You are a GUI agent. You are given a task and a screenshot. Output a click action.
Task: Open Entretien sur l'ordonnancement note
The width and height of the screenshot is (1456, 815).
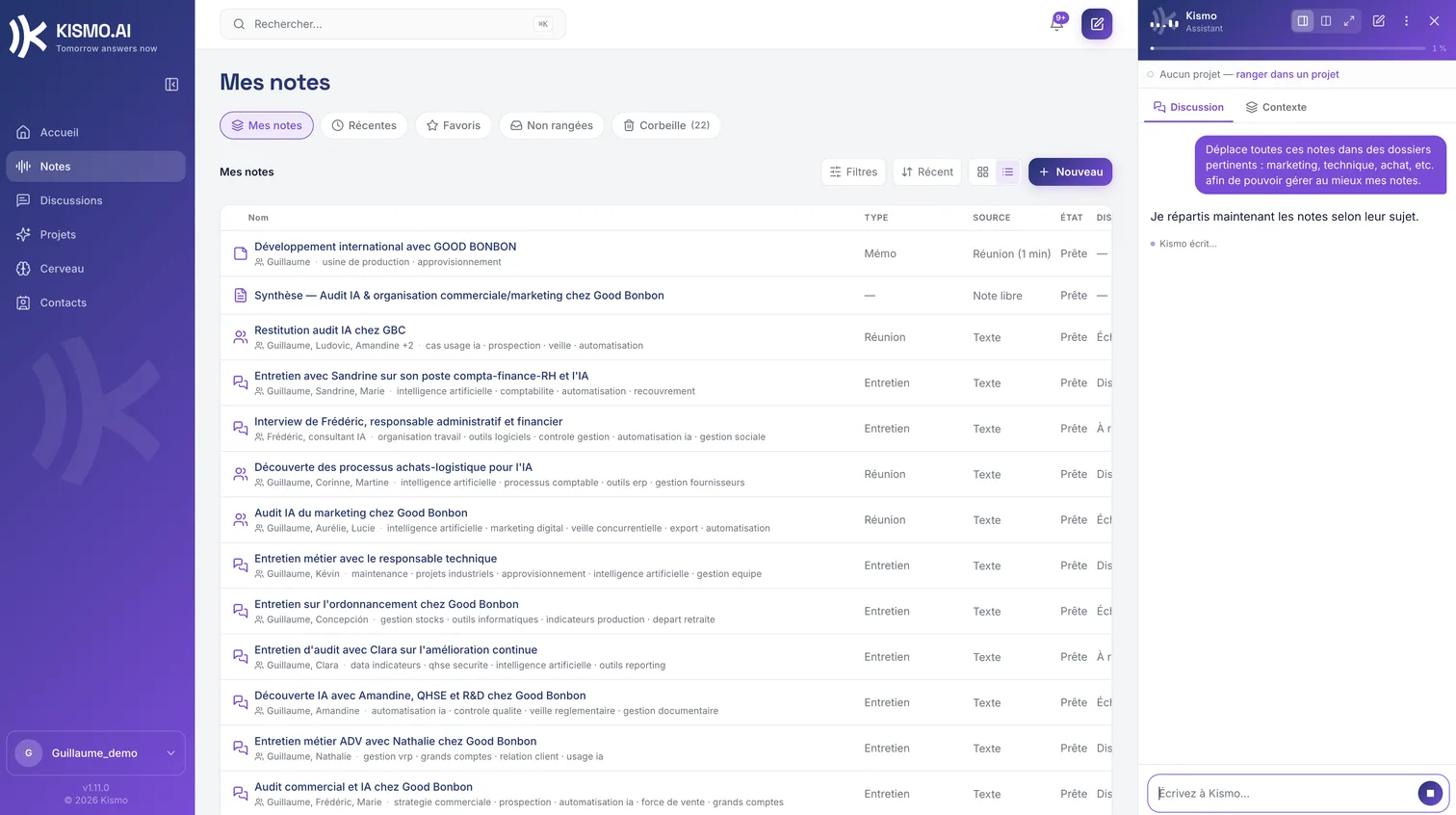386,604
